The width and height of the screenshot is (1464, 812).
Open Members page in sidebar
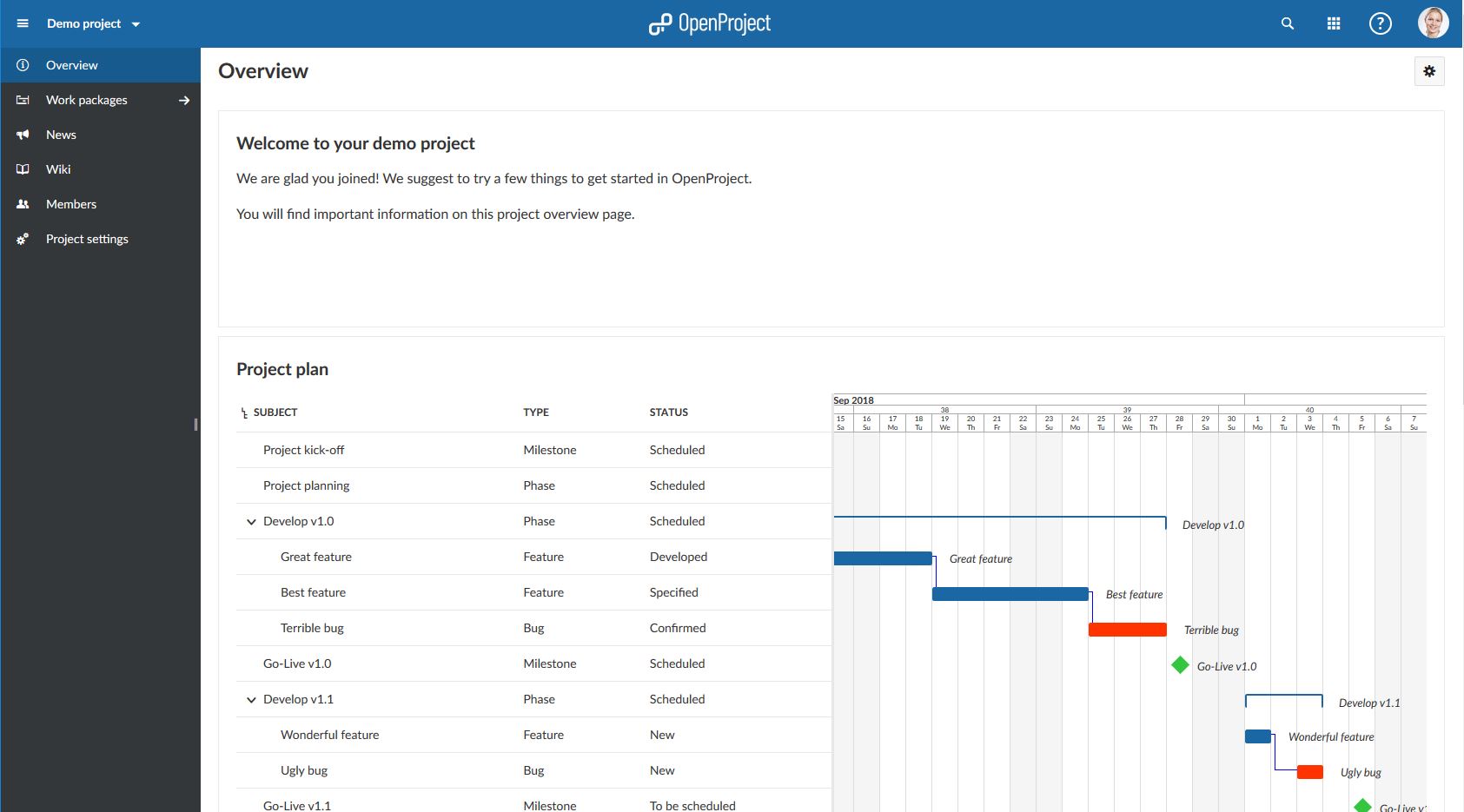(71, 204)
